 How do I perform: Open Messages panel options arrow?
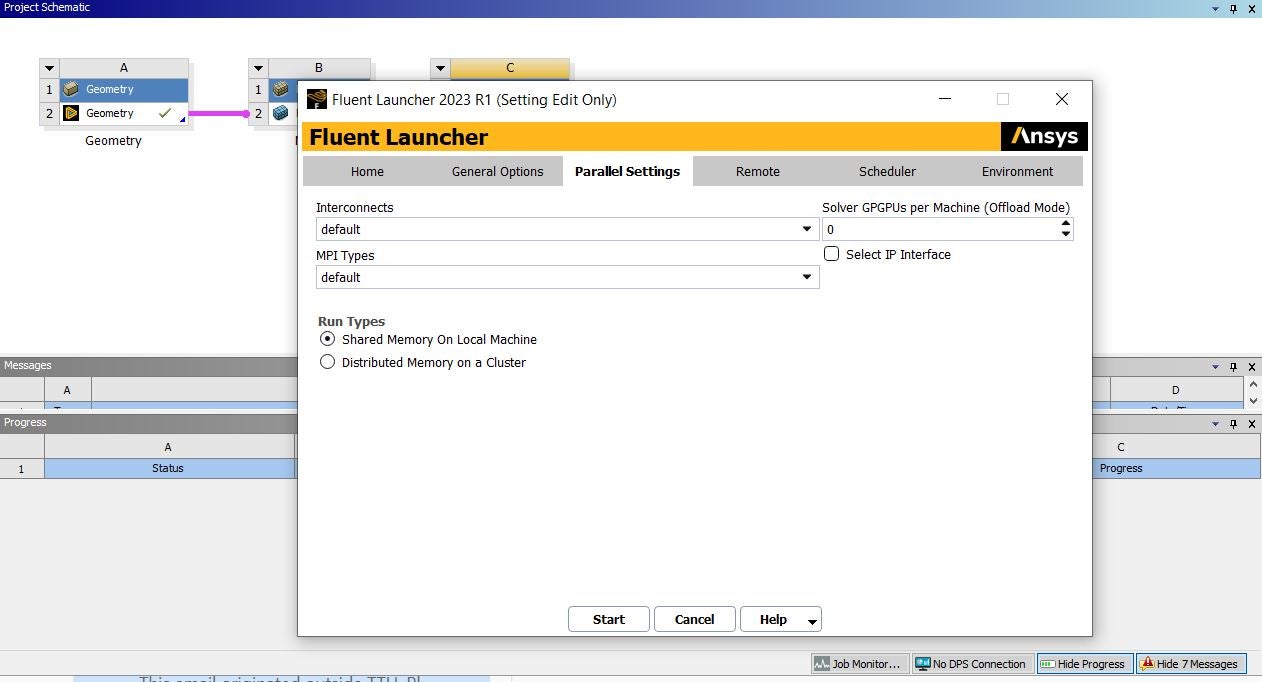click(x=1216, y=367)
